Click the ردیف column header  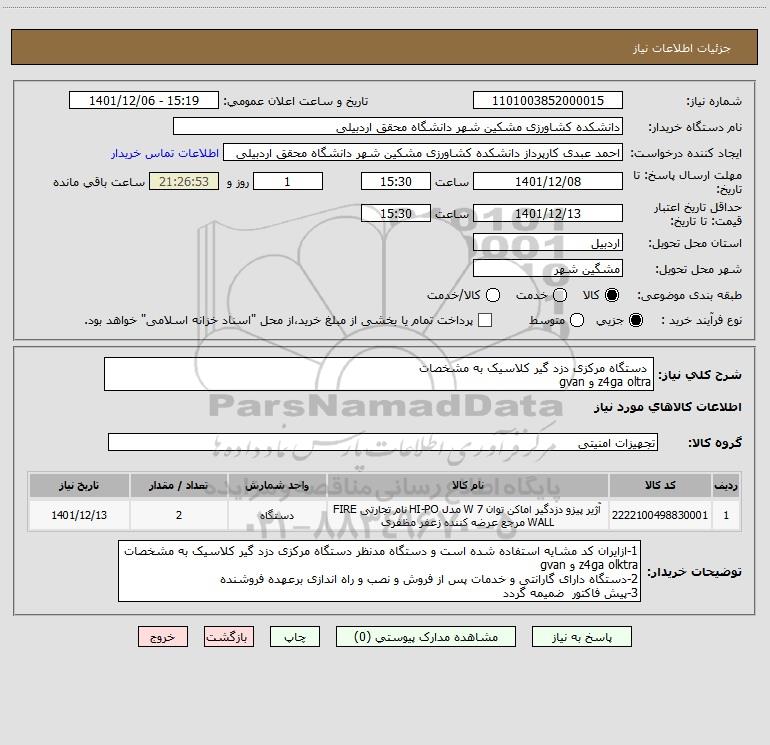point(726,485)
